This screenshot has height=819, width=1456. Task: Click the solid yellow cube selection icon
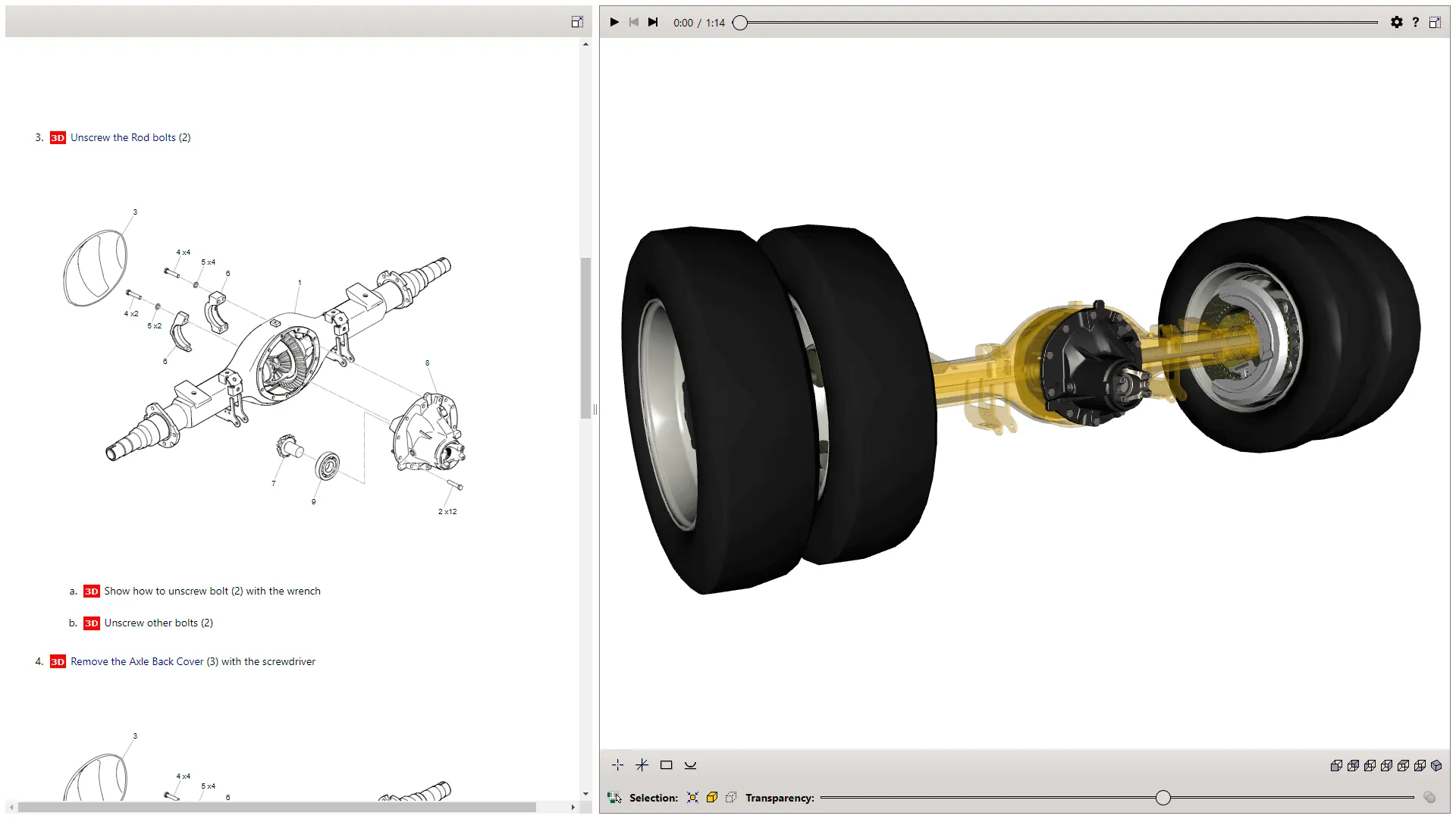click(711, 798)
